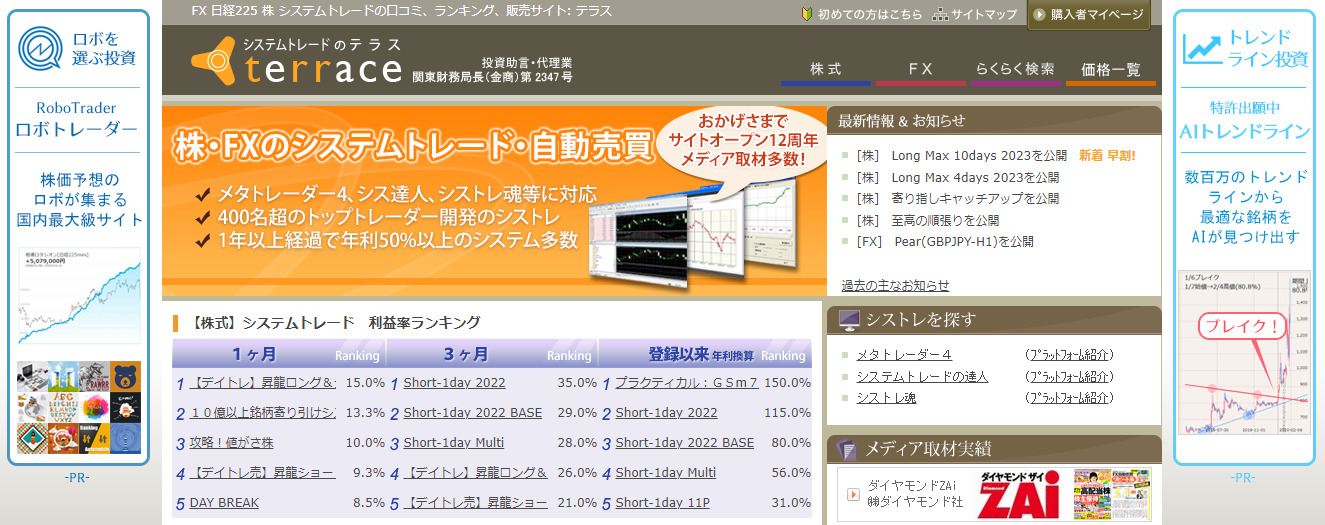Open the FX navigation tab
The image size is (1325, 525).
pos(920,69)
